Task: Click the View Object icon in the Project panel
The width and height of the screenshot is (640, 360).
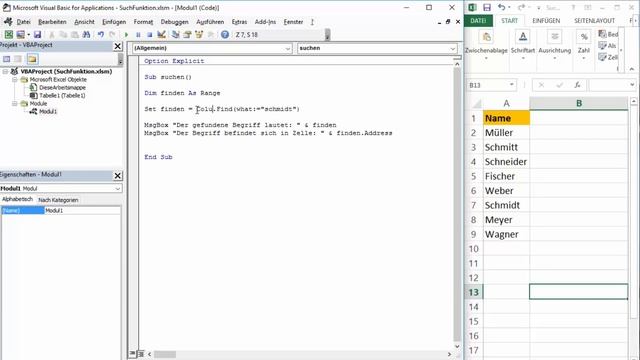Action: pyautogui.click(x=18, y=59)
